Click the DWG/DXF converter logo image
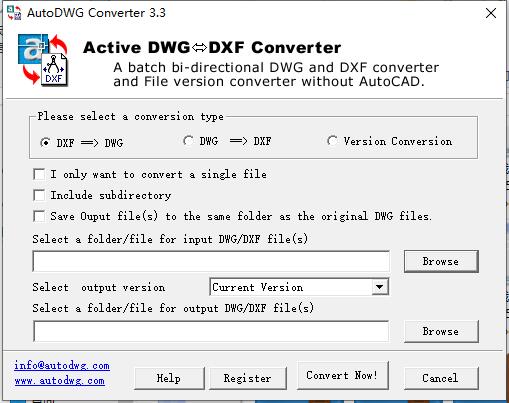Viewport: 509px width, 403px height. pyautogui.click(x=43, y=60)
